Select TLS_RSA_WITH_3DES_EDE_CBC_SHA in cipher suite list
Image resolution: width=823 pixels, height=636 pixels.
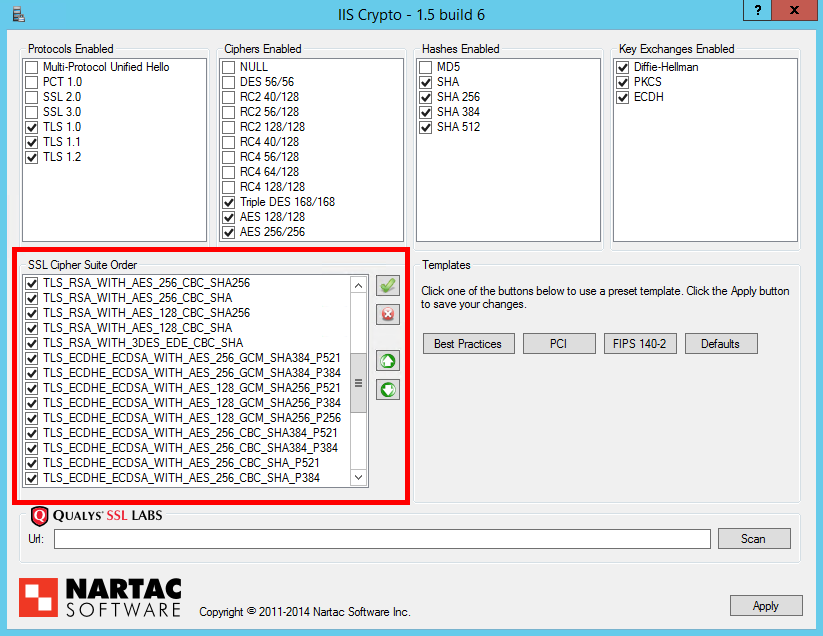pos(143,342)
